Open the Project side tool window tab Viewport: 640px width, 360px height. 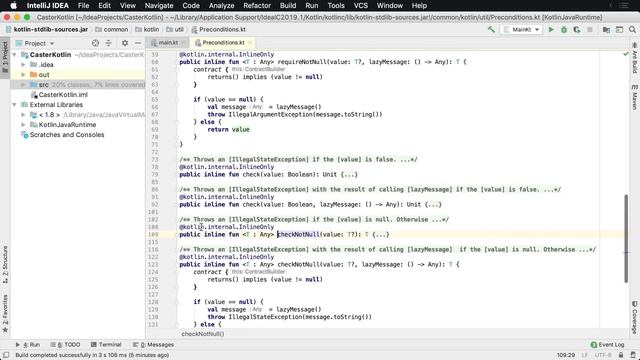5,57
